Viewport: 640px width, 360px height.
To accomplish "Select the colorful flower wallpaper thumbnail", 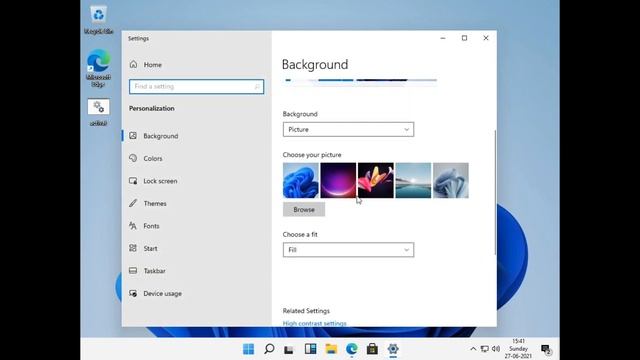I will 376,180.
